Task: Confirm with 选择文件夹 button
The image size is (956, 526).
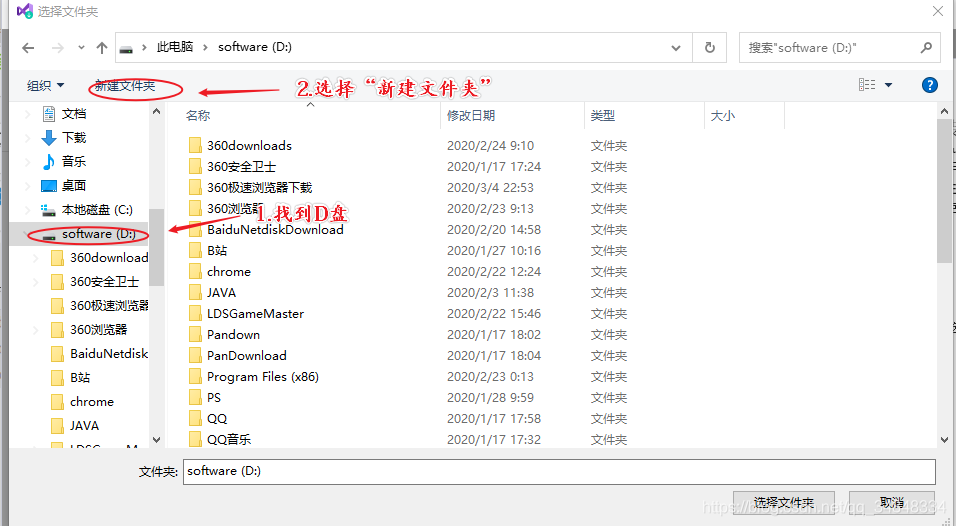Action: coord(783,502)
